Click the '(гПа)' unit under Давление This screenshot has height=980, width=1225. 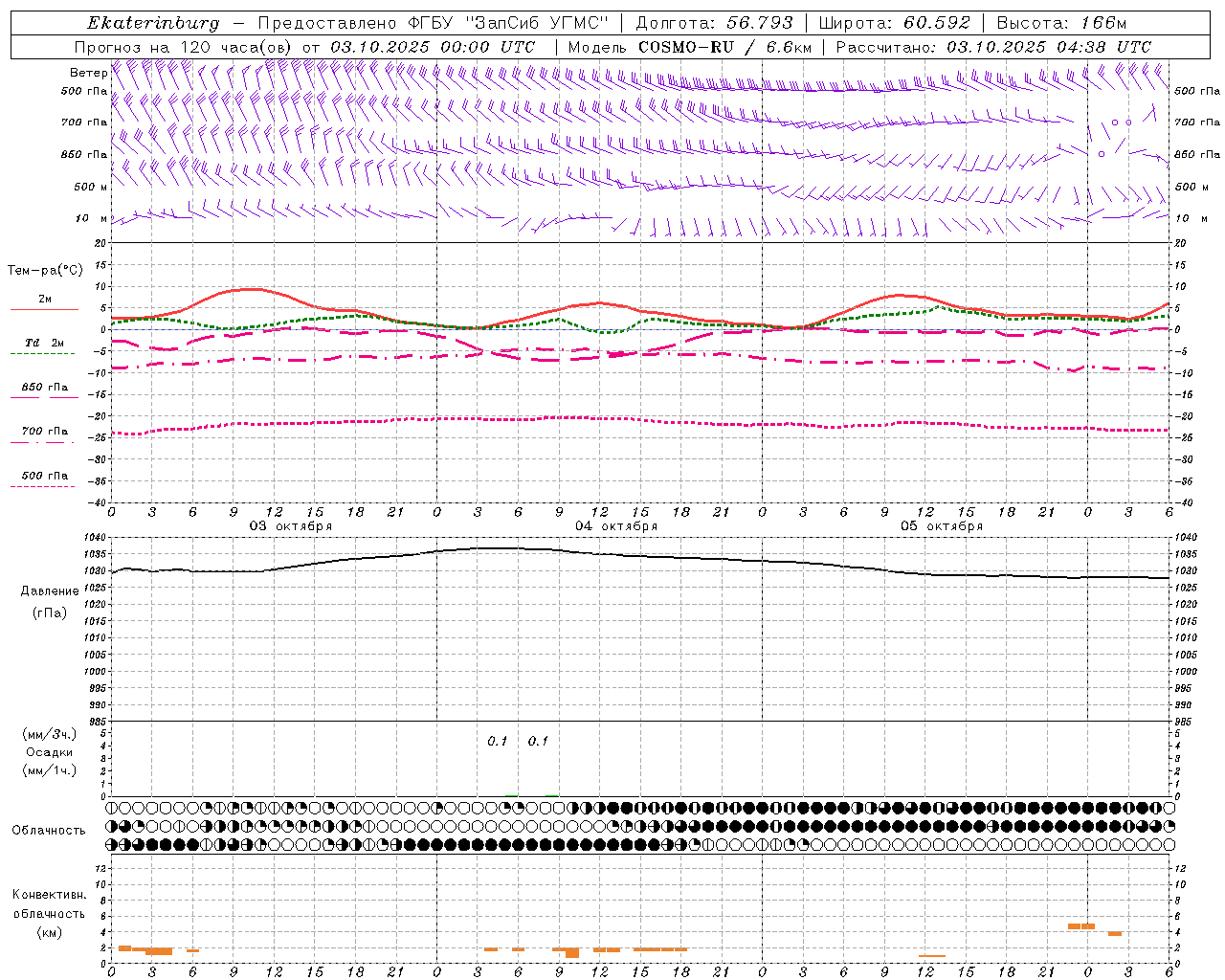50,613
